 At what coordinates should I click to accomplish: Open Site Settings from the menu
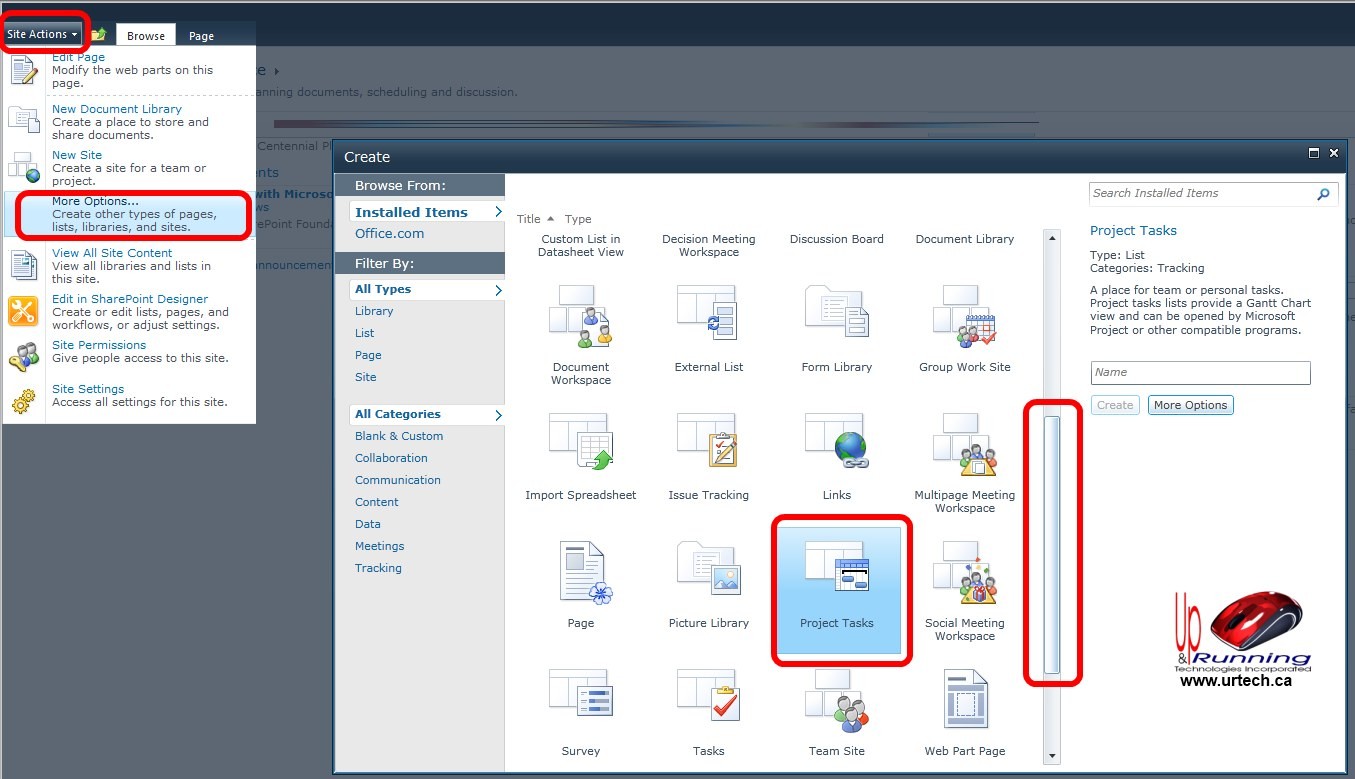click(x=88, y=389)
